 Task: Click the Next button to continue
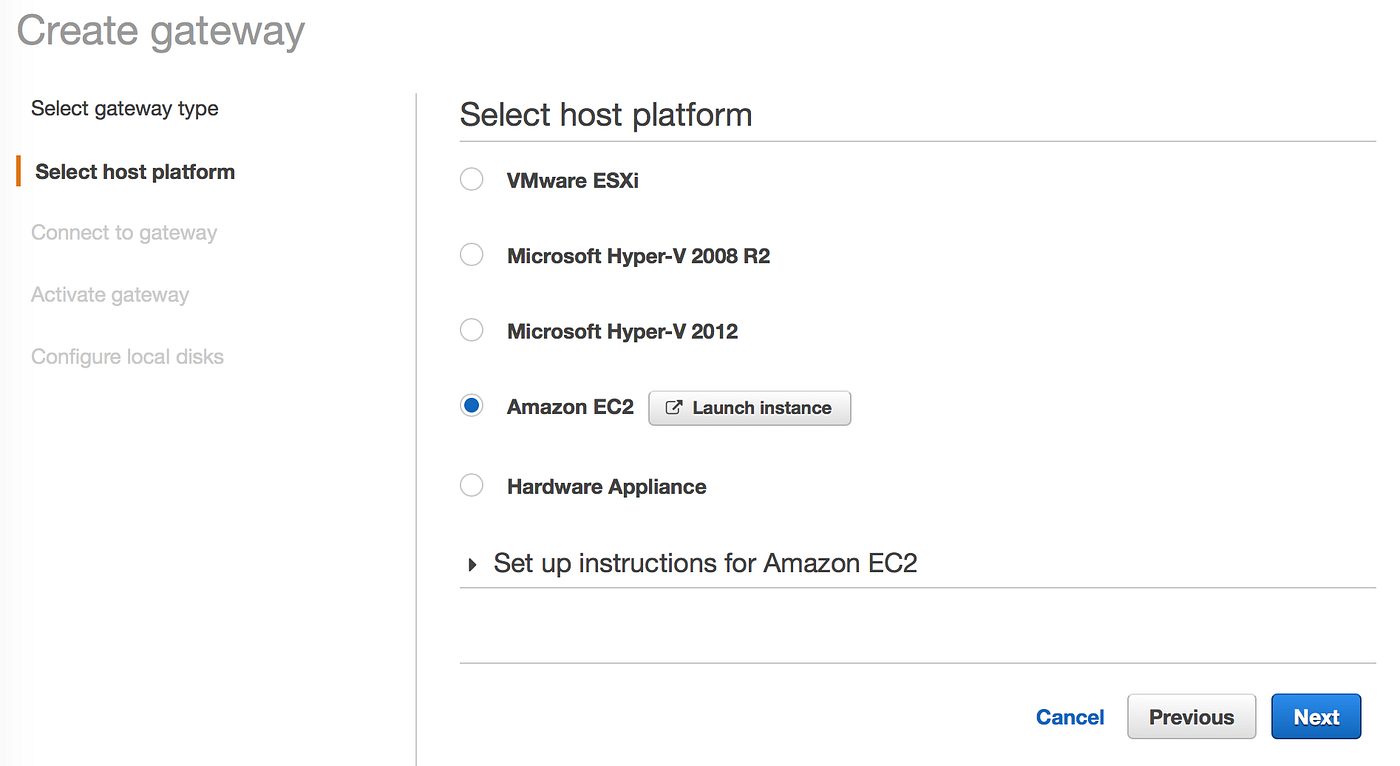point(1316,716)
